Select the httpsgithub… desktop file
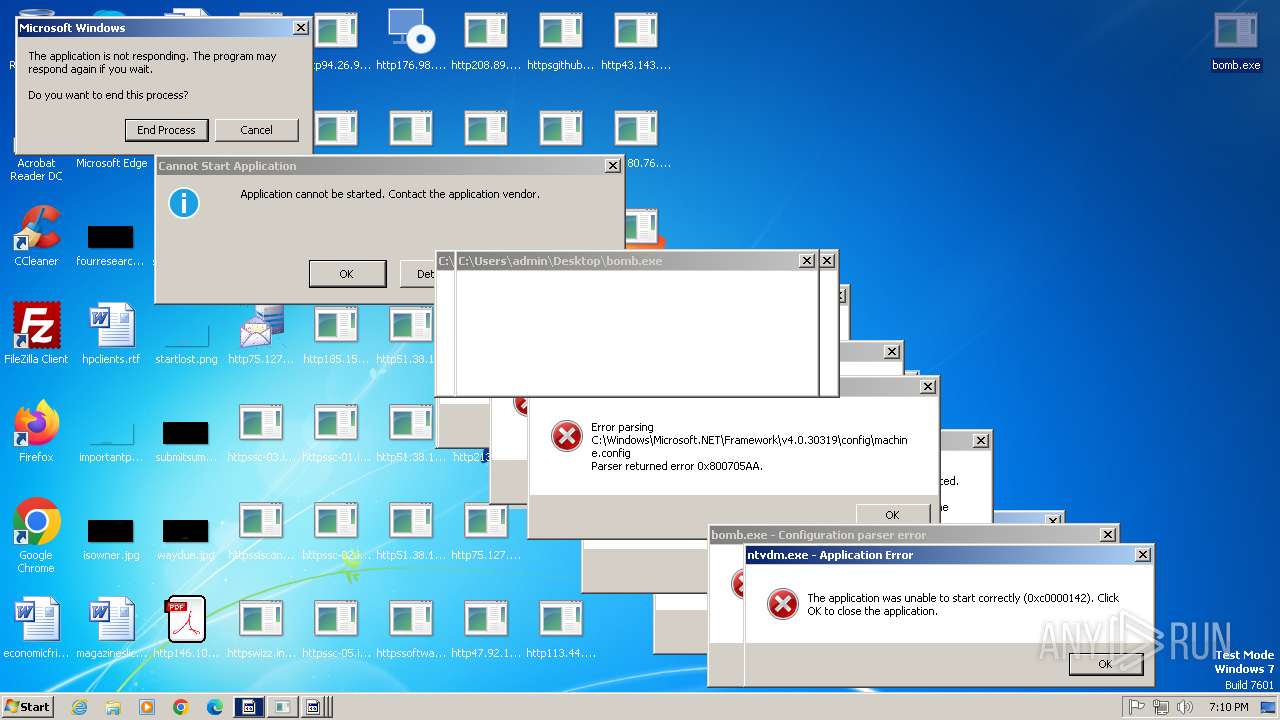The width and height of the screenshot is (1280, 720). [x=561, y=41]
